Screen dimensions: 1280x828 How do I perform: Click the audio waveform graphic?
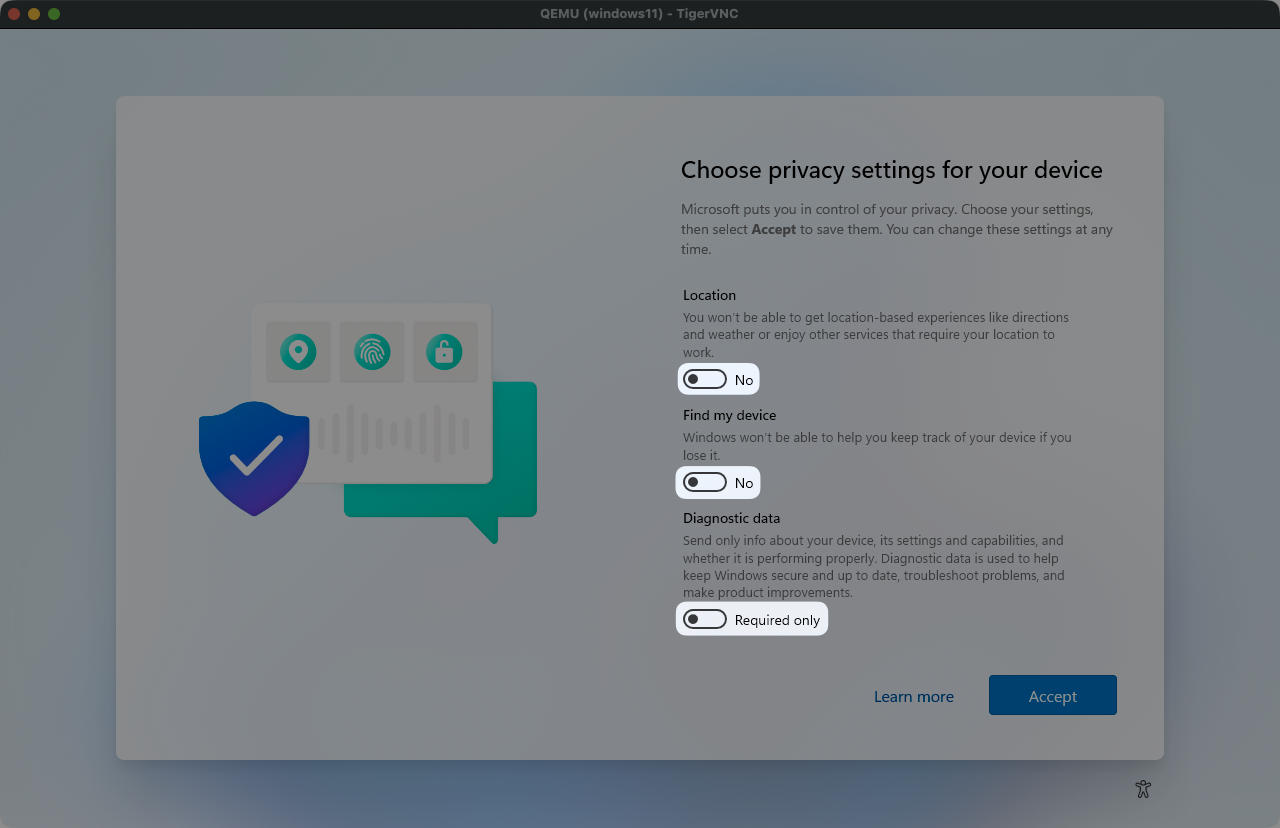[400, 433]
